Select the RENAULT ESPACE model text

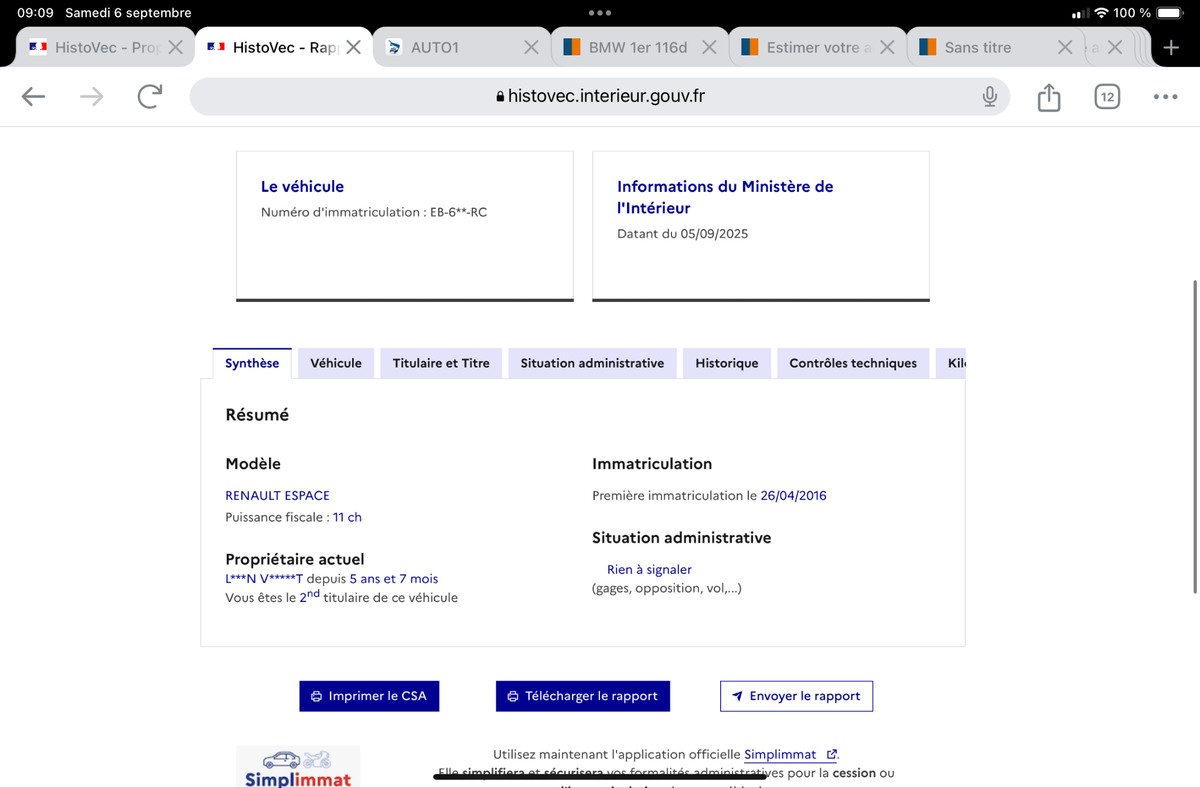pyautogui.click(x=277, y=495)
